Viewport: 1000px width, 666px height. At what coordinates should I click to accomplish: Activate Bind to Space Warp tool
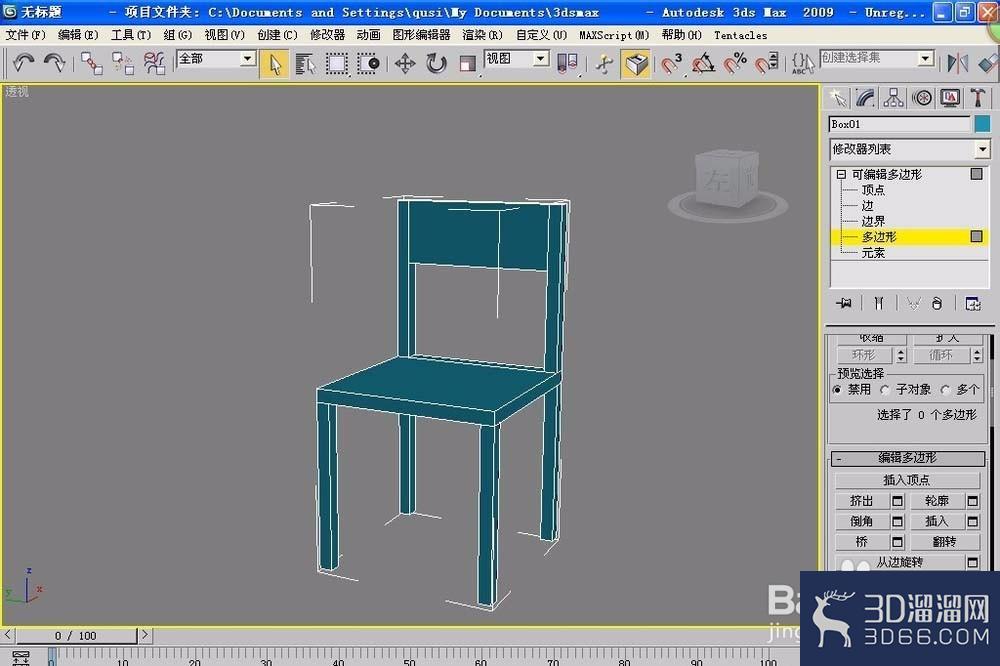[x=154, y=63]
